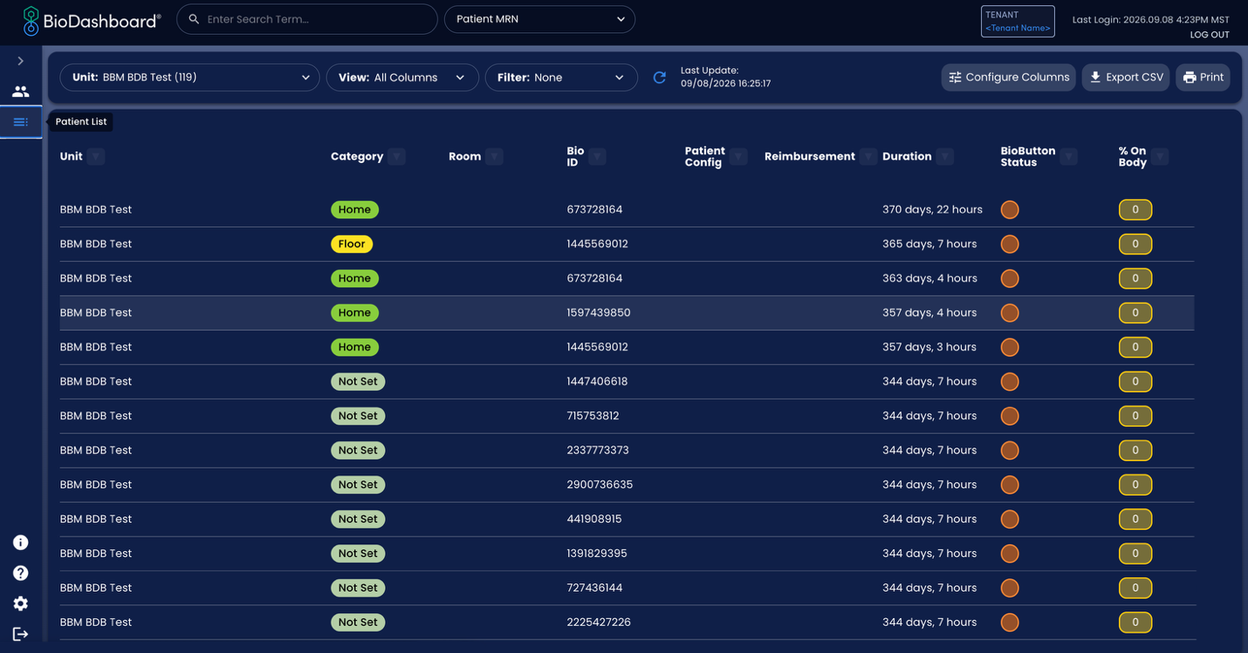Click BioButton status circle for Bio ID 1597439850

(x=1010, y=313)
